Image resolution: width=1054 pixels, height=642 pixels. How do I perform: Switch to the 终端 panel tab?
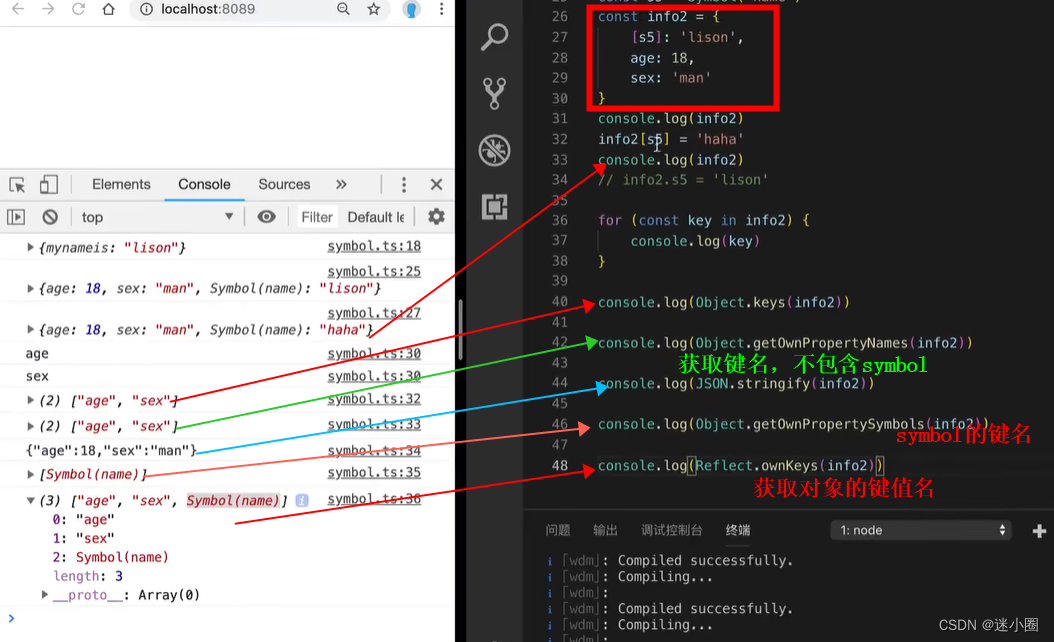coord(738,530)
